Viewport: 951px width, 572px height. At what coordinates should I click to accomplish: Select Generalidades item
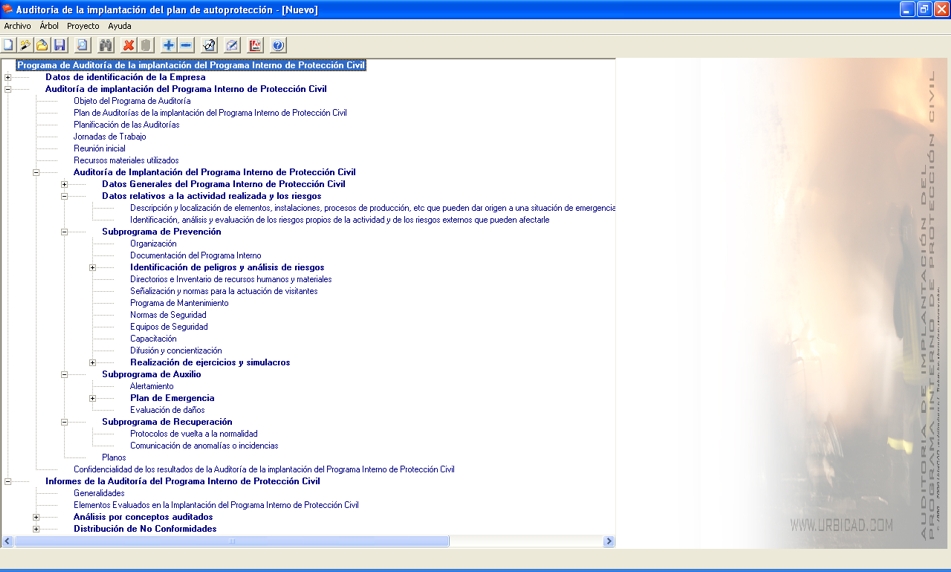coord(99,493)
